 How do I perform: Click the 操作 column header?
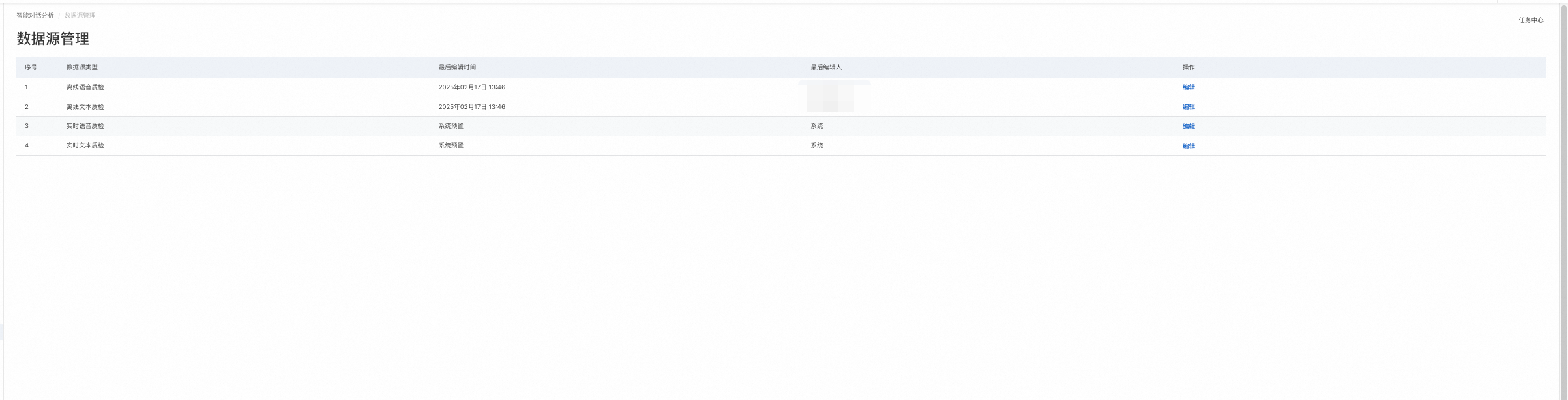point(1189,67)
